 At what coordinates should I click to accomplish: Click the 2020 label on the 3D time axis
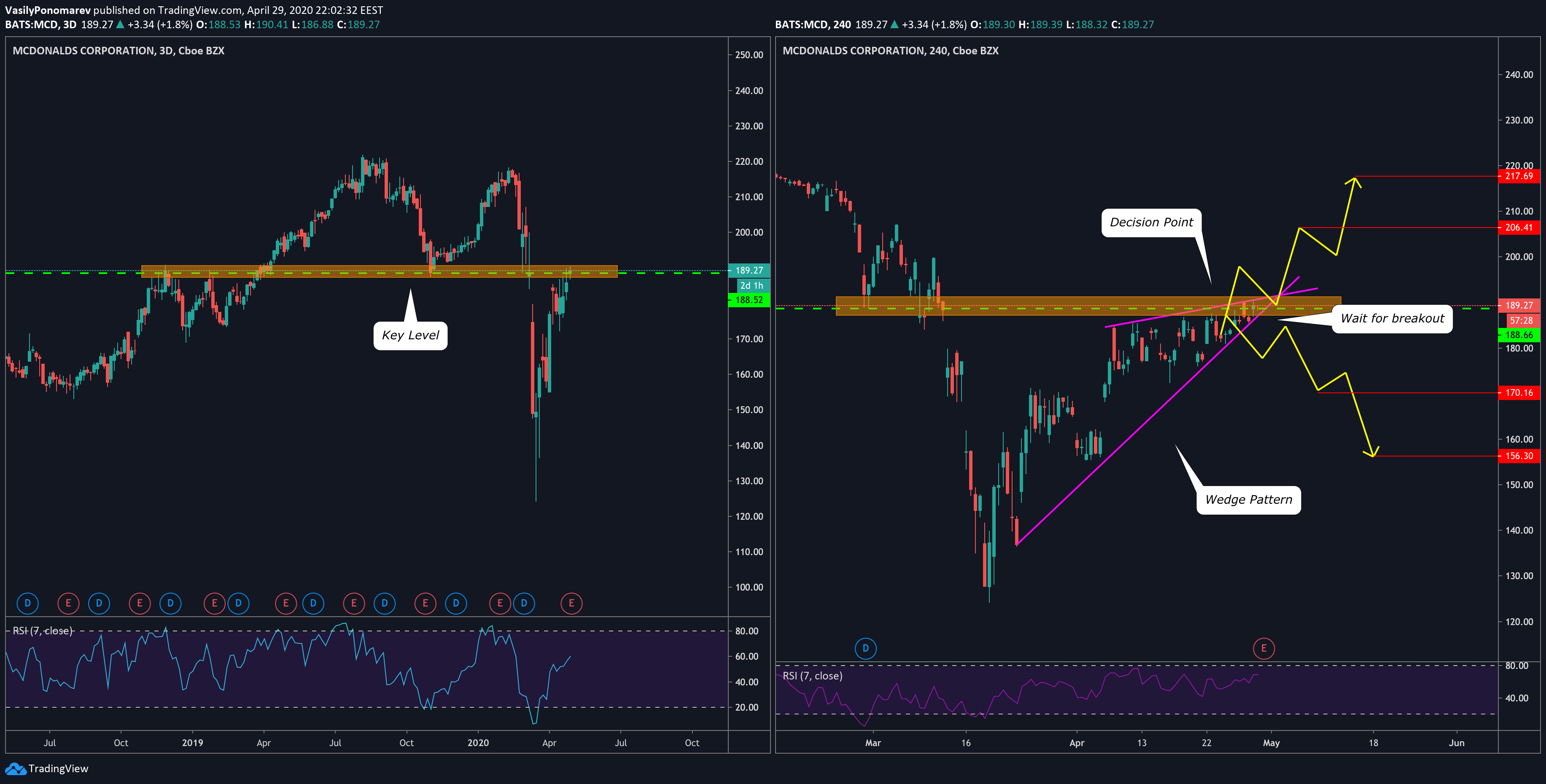pyautogui.click(x=478, y=743)
